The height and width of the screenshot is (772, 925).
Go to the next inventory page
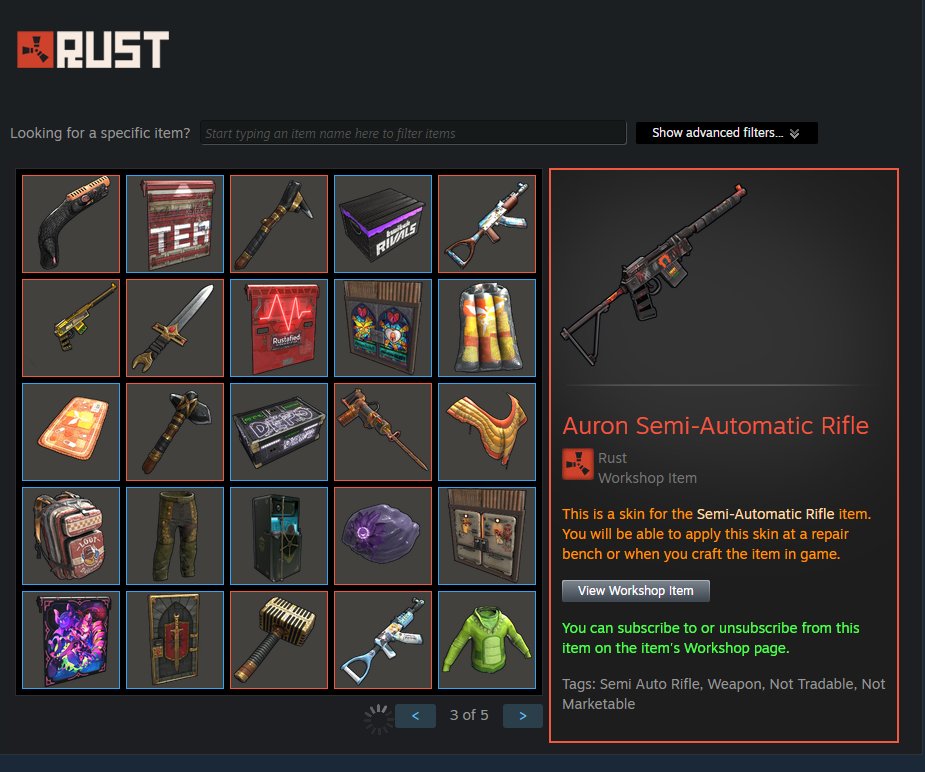coord(523,715)
